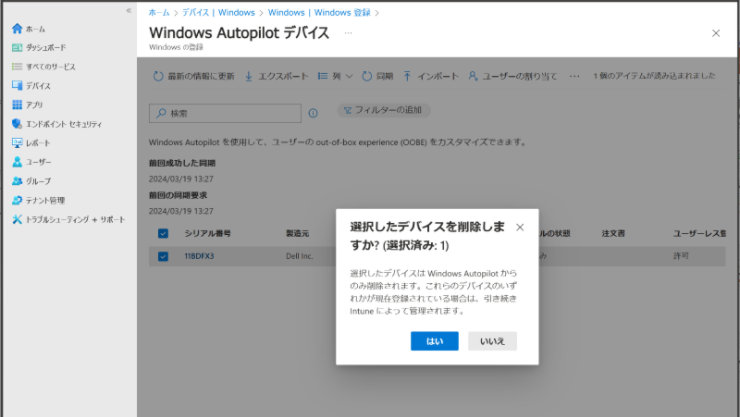Open the Home (ホーム) sidebar item
Viewport: 740px width, 417px height.
[x=29, y=29]
